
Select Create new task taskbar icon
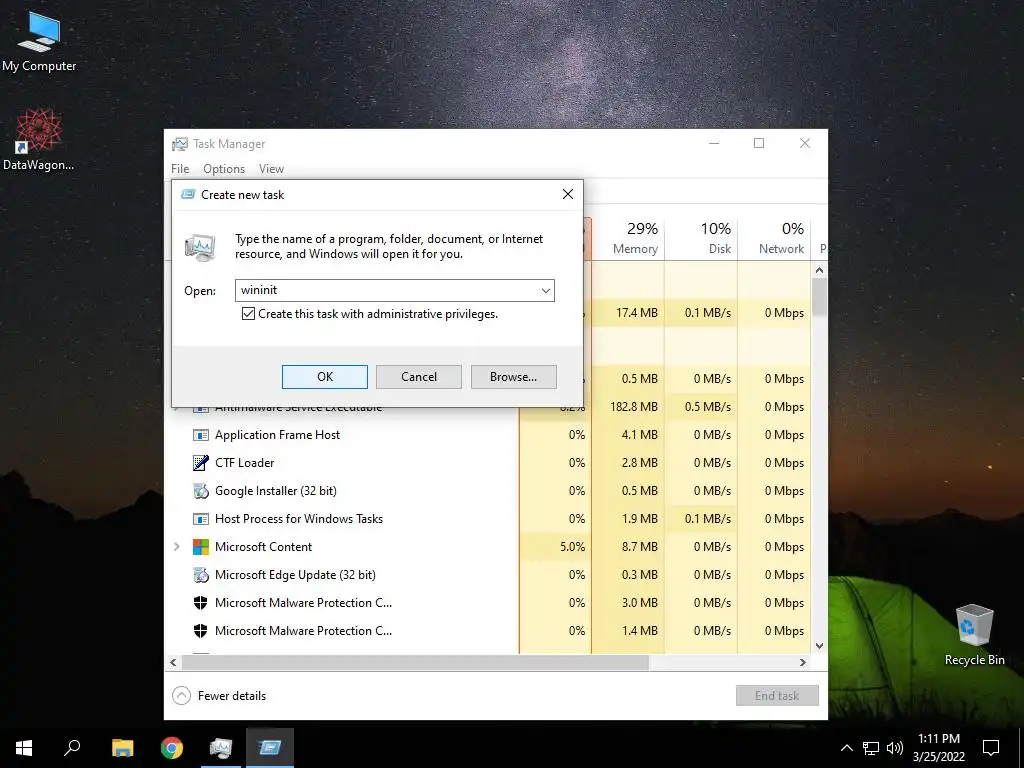click(x=270, y=748)
